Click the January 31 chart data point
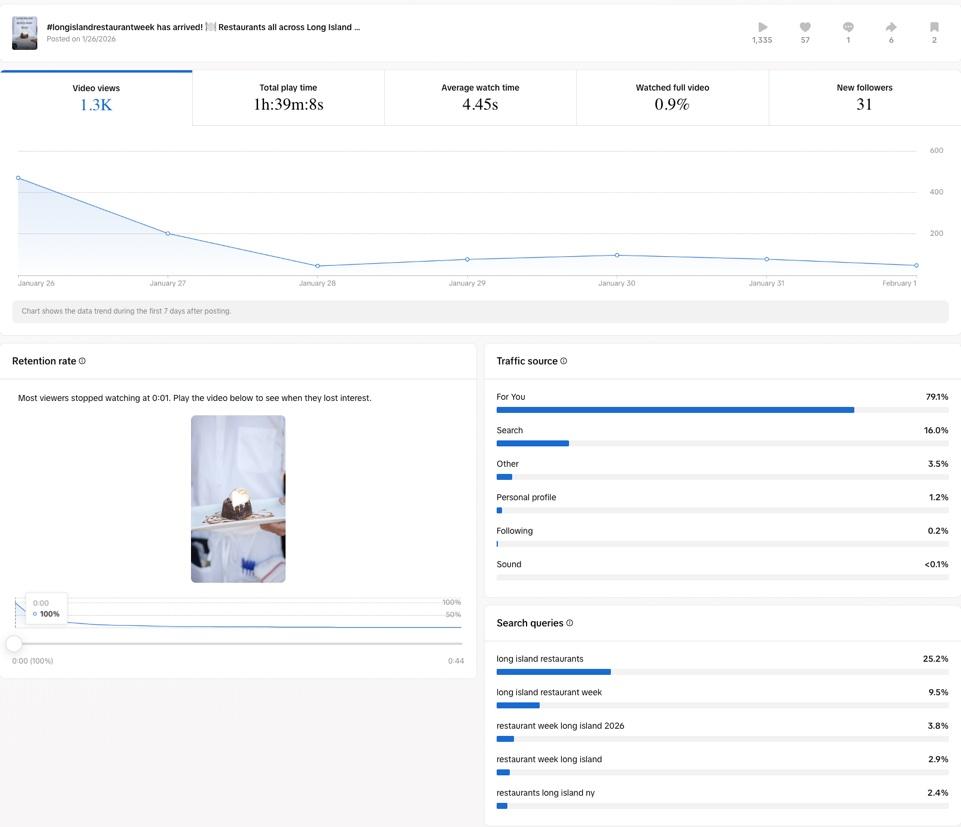 [x=767, y=259]
